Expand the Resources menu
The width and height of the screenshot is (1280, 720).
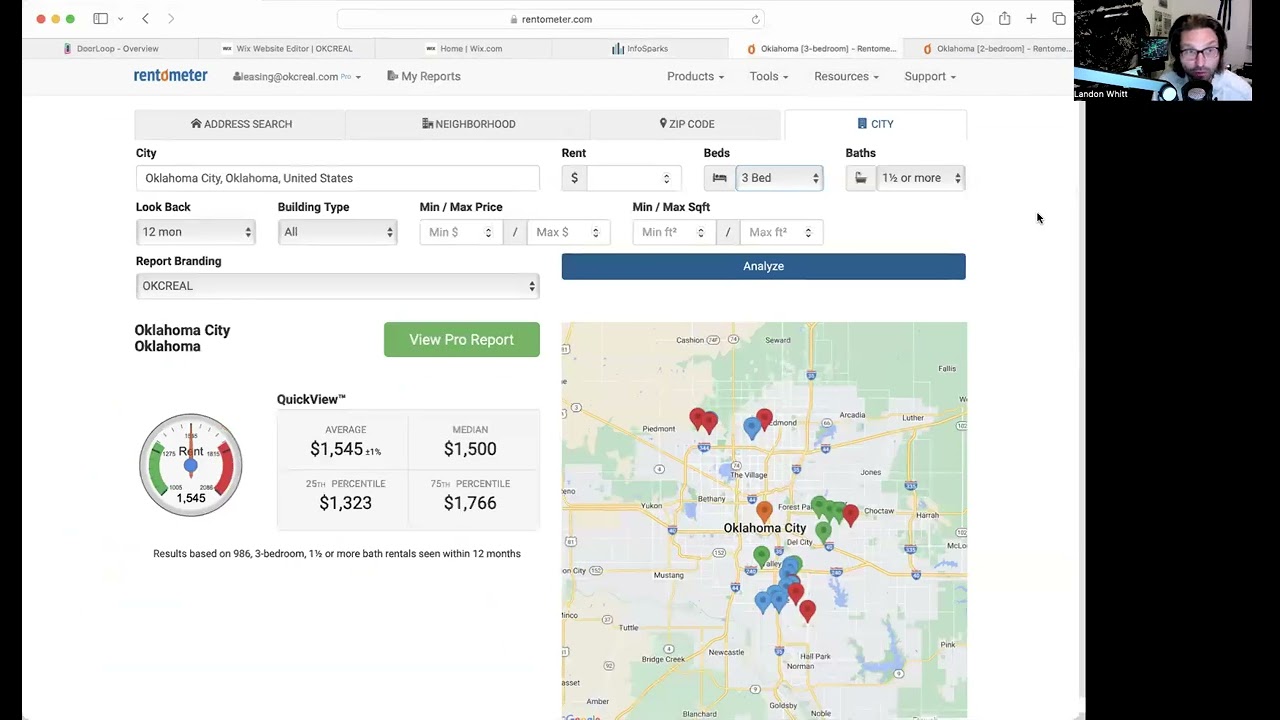coord(846,76)
